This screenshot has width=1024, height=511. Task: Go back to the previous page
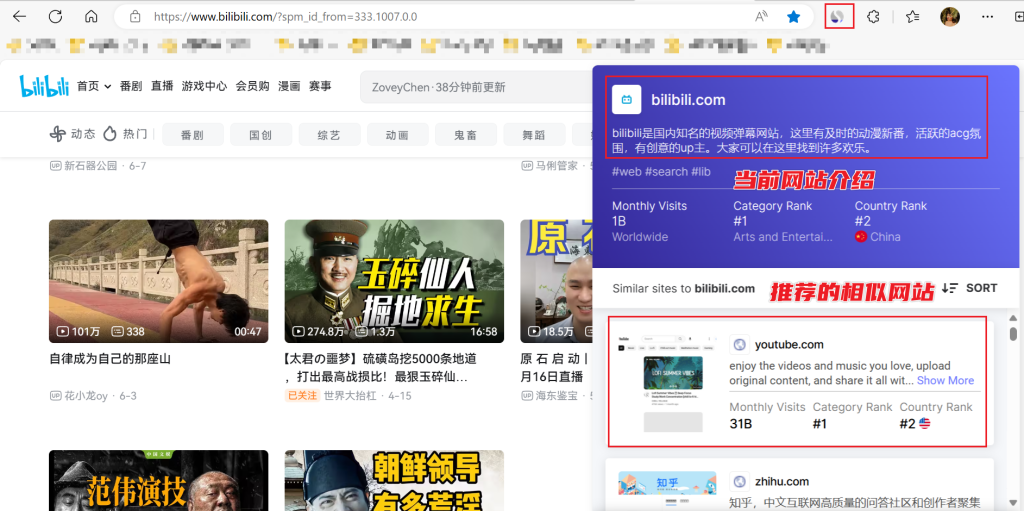pyautogui.click(x=20, y=17)
